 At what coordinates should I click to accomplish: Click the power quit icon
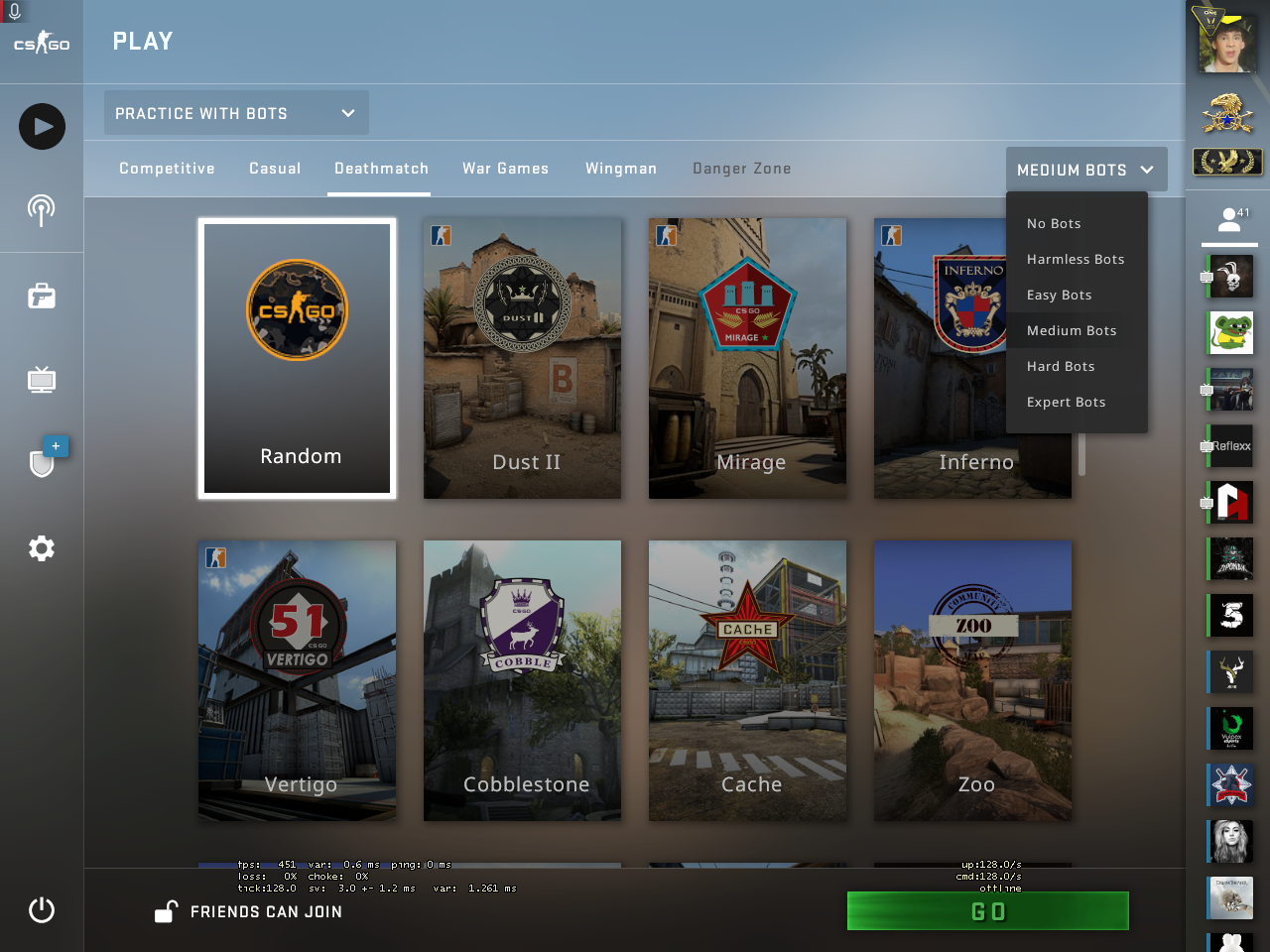pos(42,910)
